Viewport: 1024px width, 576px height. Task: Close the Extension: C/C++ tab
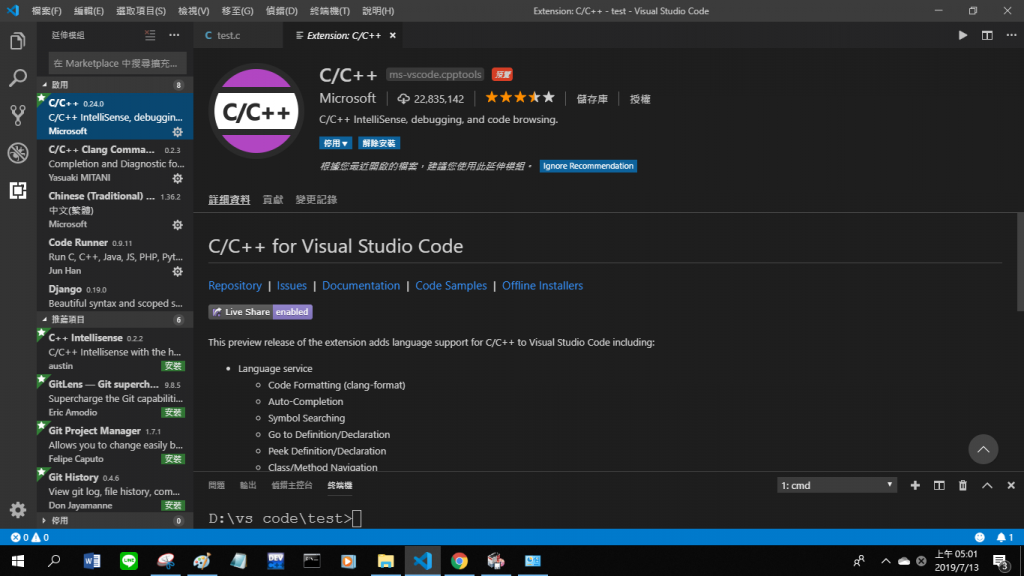(x=392, y=35)
